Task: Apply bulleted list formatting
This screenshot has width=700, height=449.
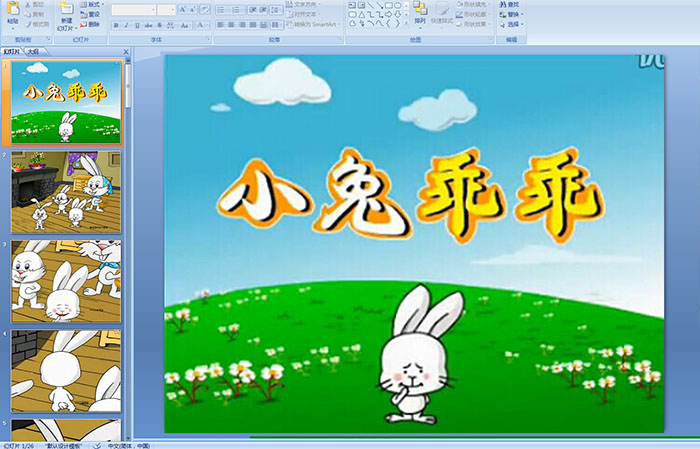Action: (223, 10)
